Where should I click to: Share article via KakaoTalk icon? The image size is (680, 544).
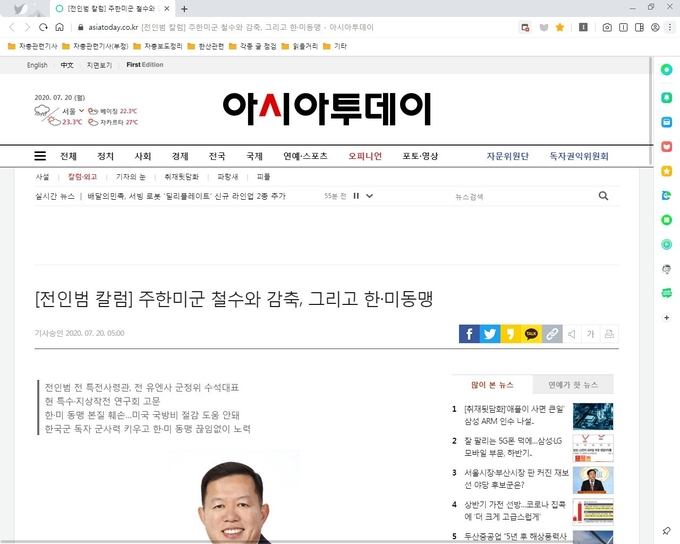click(x=531, y=334)
